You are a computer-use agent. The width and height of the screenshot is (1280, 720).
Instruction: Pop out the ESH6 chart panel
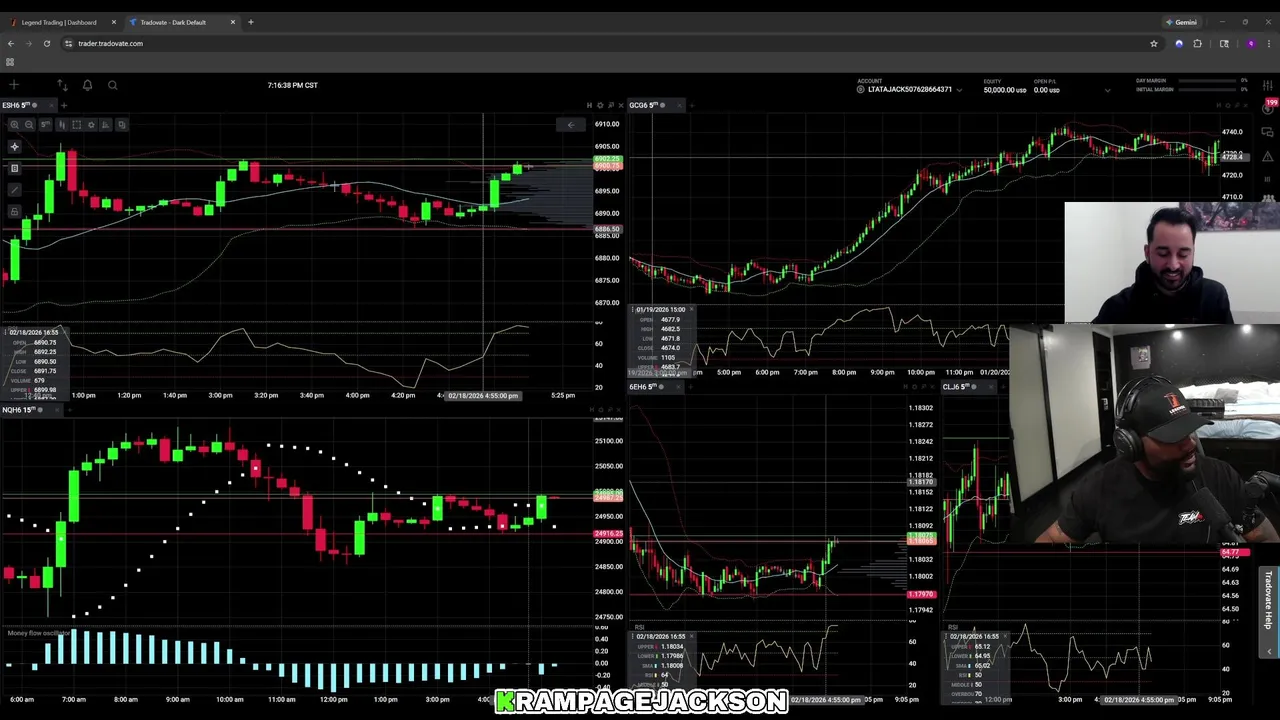click(611, 106)
